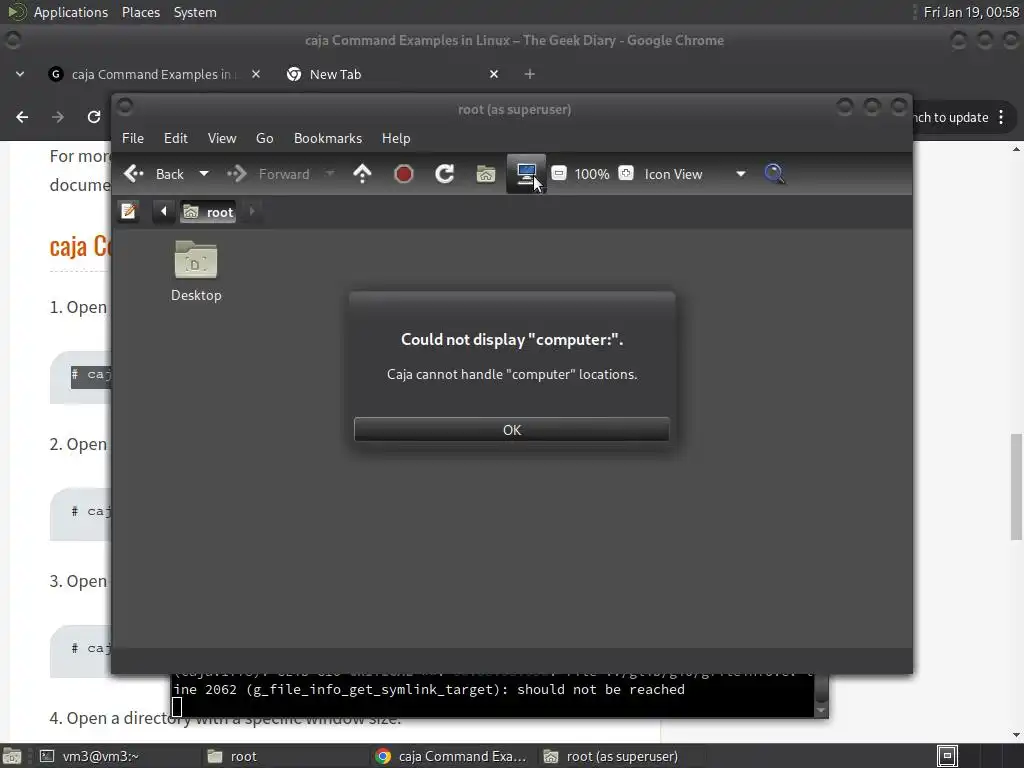Viewport: 1024px width, 768px height.
Task: Open the Go menu in Caja
Action: [x=264, y=138]
